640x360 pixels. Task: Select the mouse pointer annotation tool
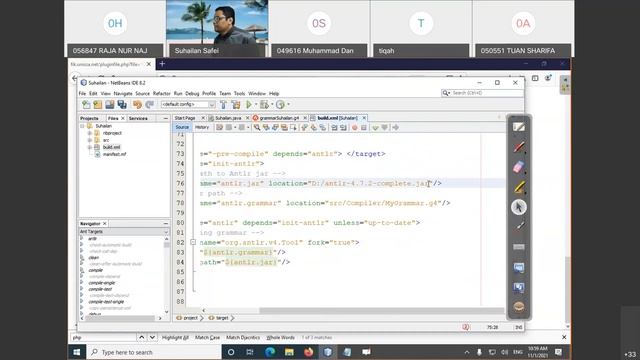519,207
